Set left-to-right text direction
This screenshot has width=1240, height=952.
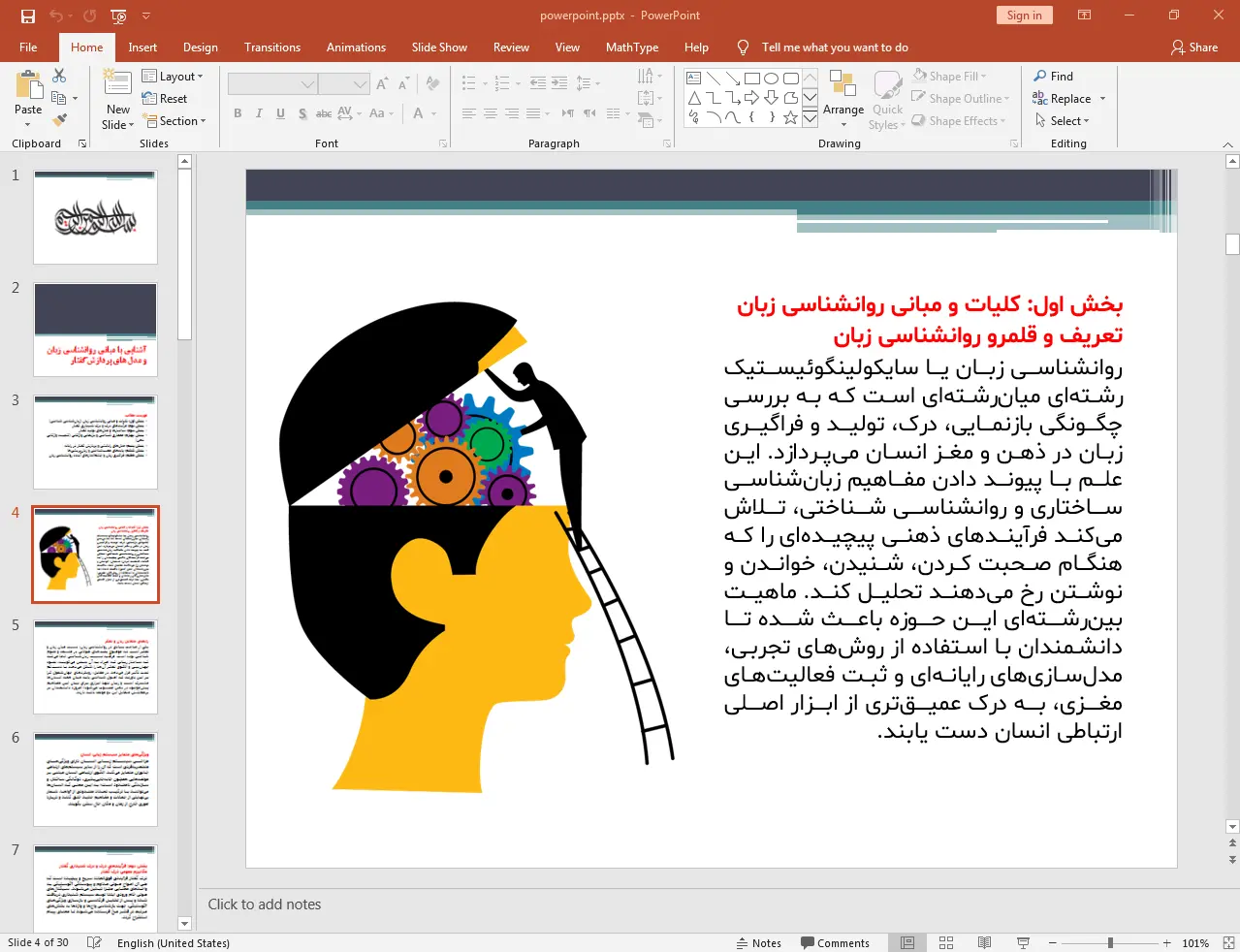(568, 113)
